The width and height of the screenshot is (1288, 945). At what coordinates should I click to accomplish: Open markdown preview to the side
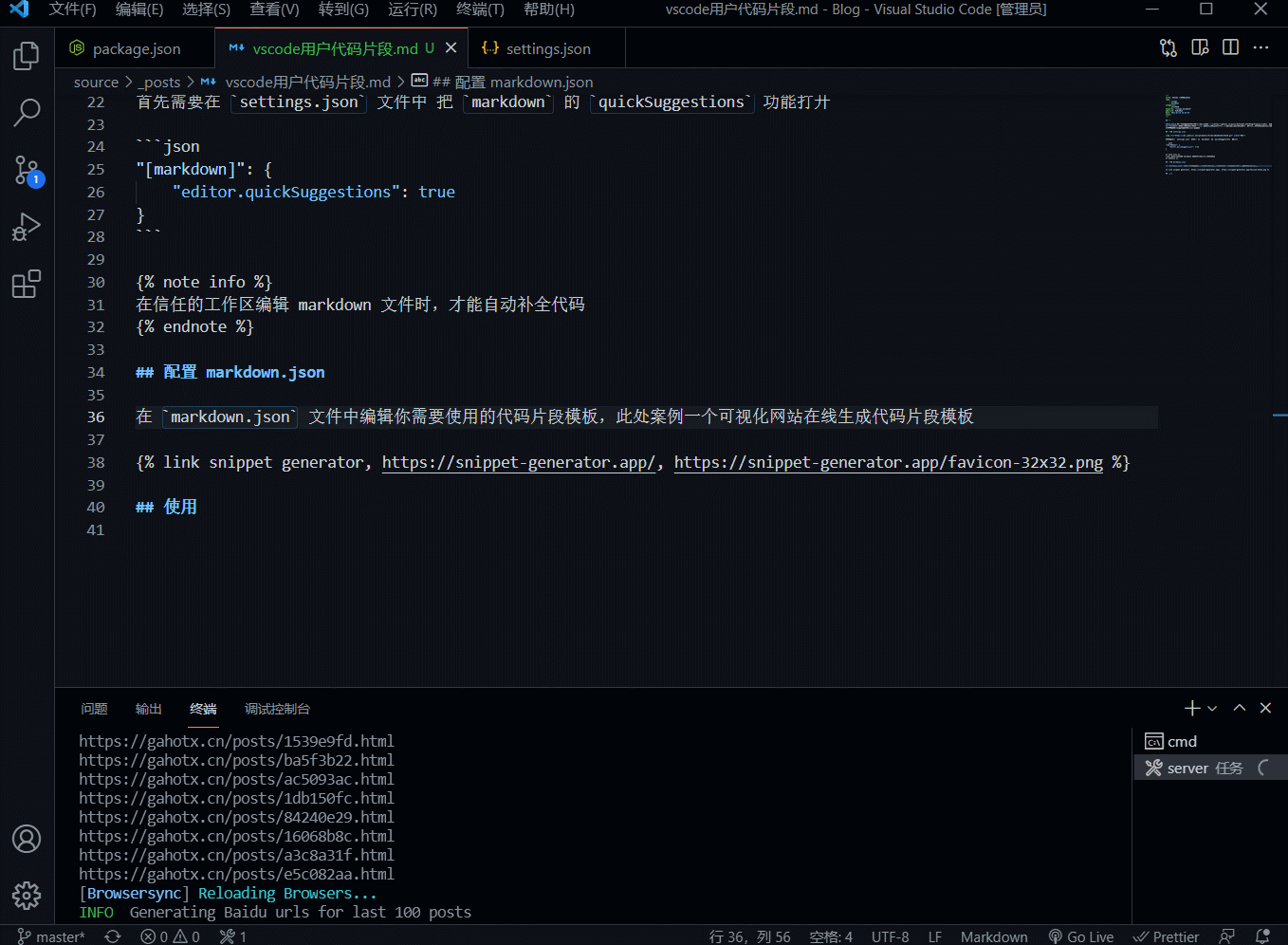[1200, 47]
